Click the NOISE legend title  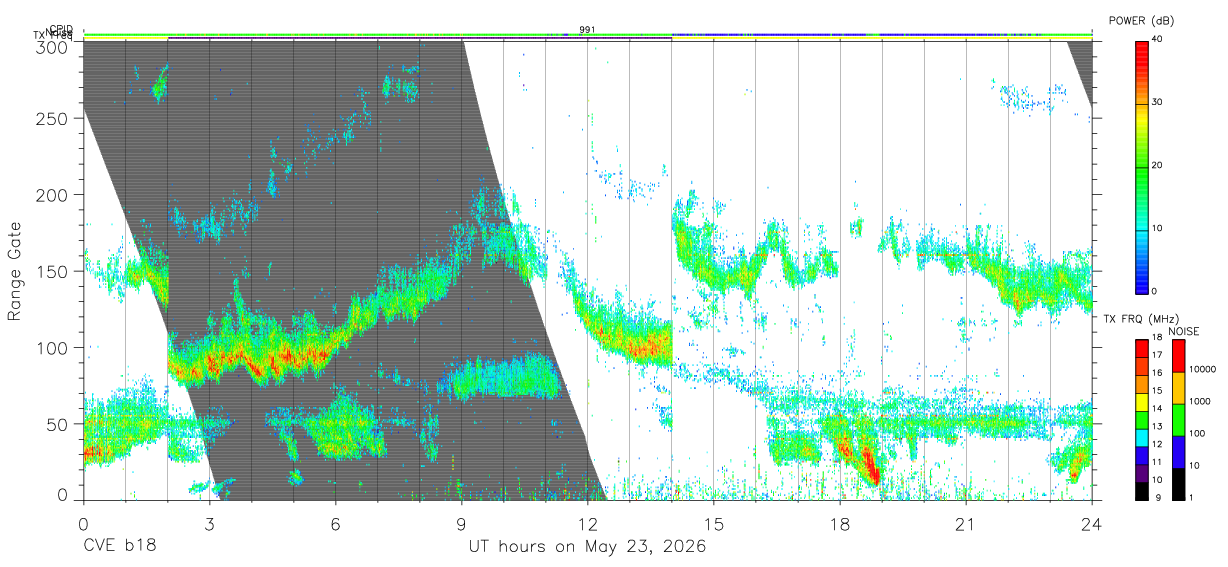[1185, 331]
